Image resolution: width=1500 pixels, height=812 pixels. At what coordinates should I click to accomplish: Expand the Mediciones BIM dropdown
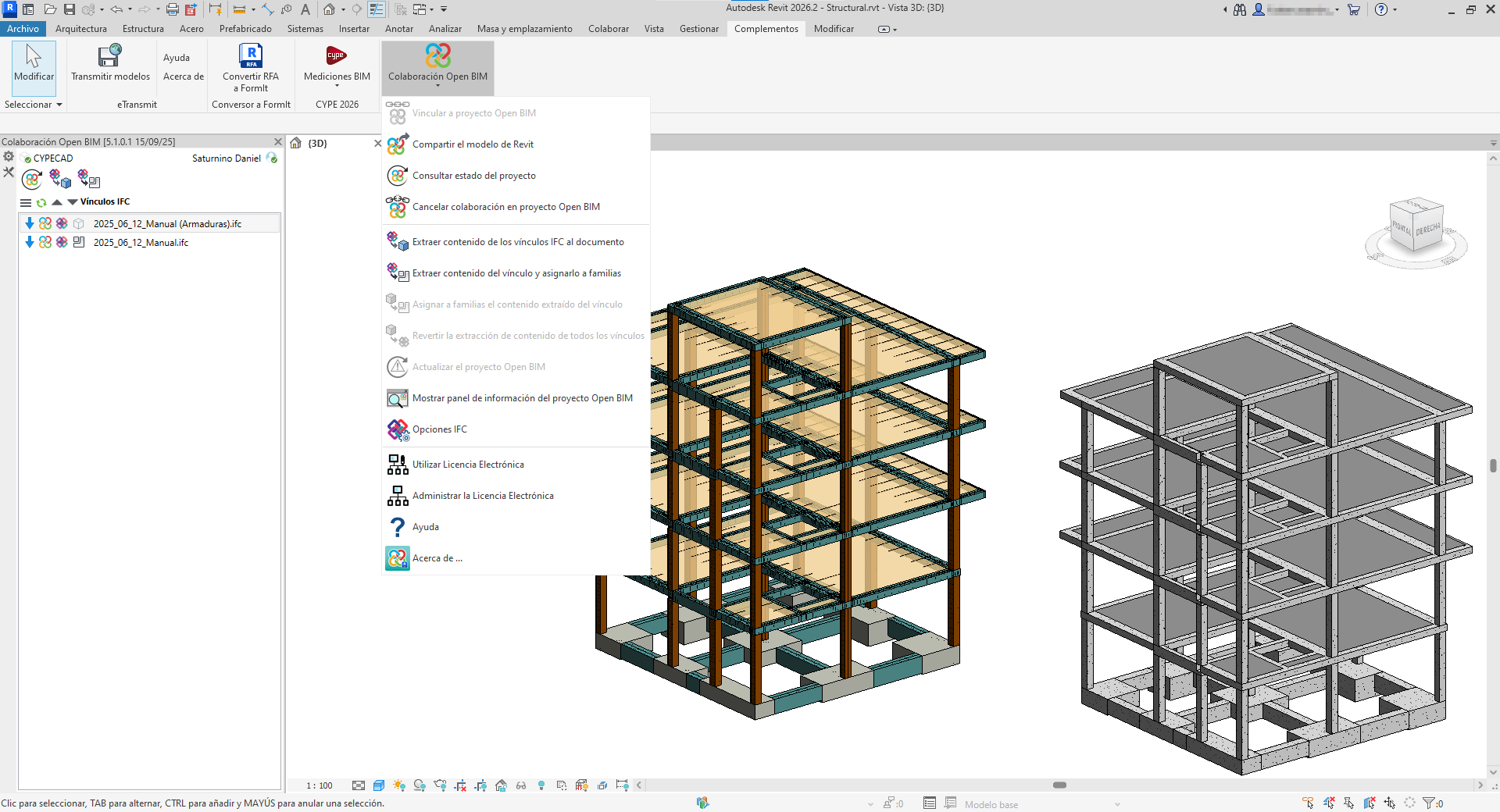point(337,86)
